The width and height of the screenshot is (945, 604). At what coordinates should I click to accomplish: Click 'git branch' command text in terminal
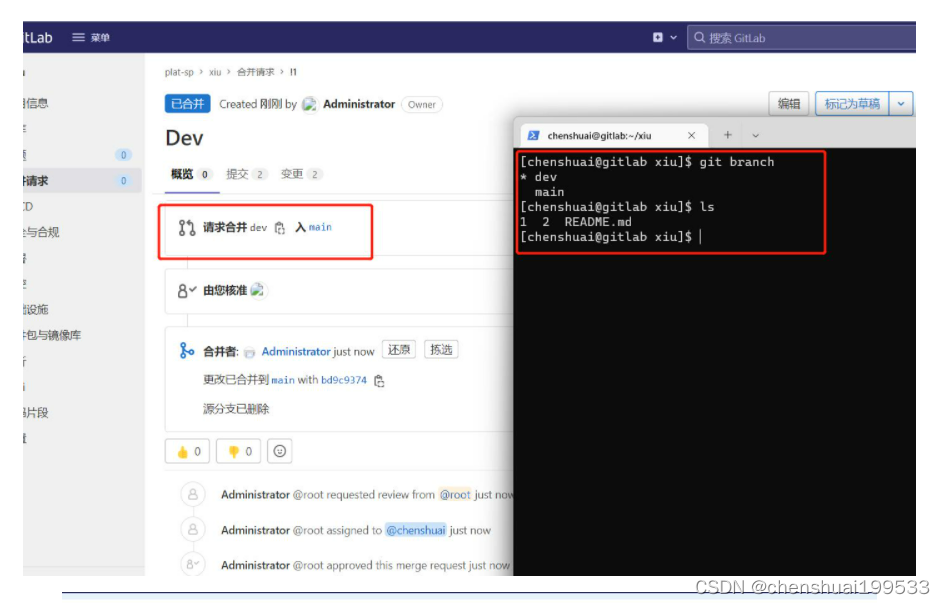pyautogui.click(x=736, y=162)
